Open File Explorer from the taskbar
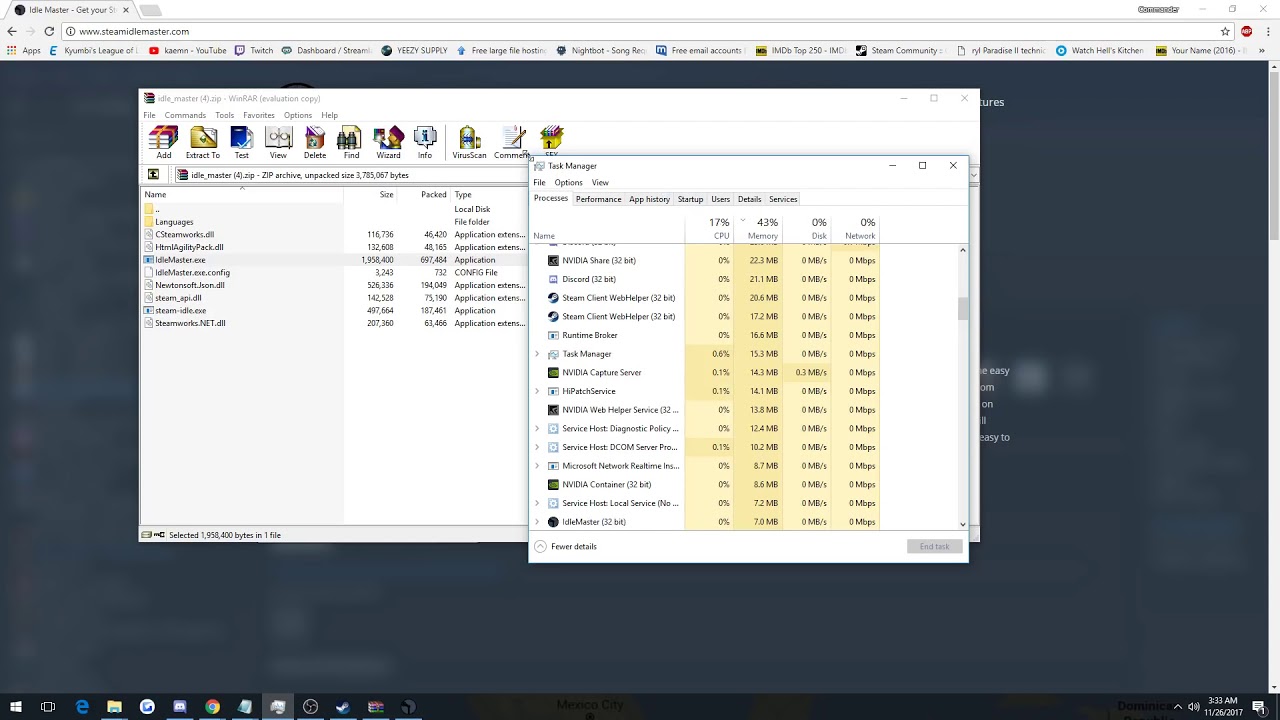Image resolution: width=1280 pixels, height=720 pixels. pos(114,707)
